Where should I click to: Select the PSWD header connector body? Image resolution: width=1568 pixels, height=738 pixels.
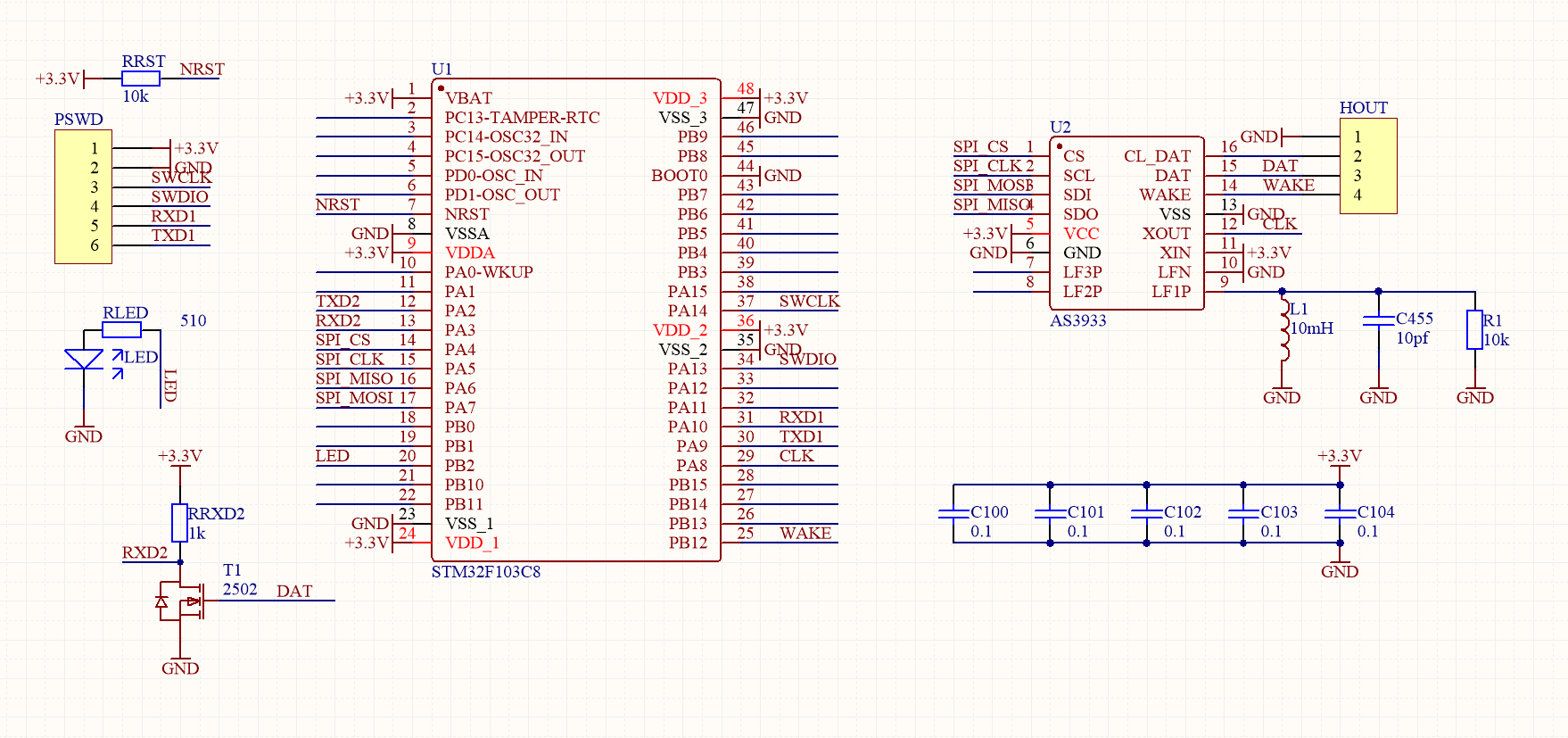click(x=84, y=196)
